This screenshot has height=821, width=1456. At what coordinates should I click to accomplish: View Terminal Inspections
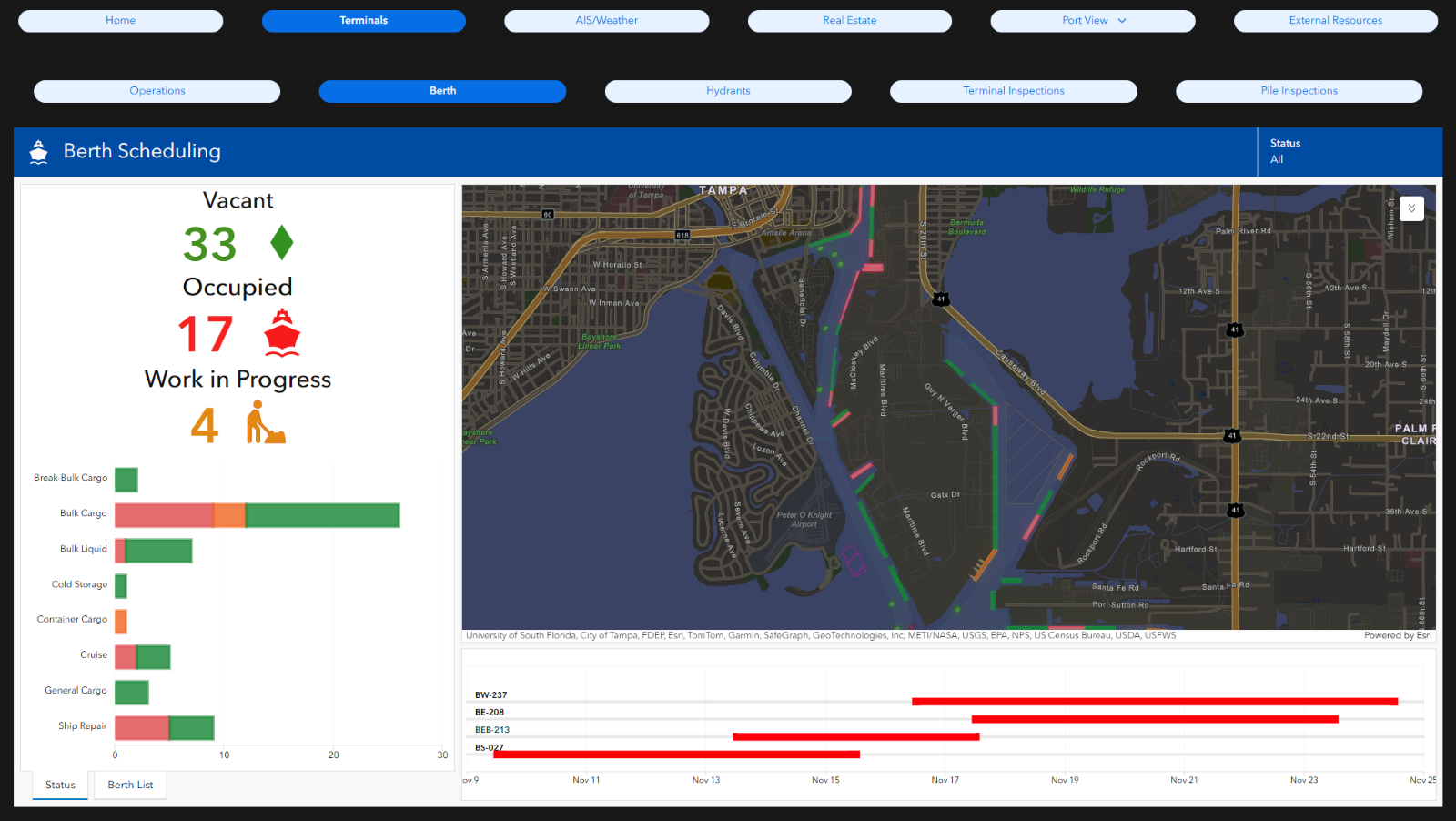1013,91
